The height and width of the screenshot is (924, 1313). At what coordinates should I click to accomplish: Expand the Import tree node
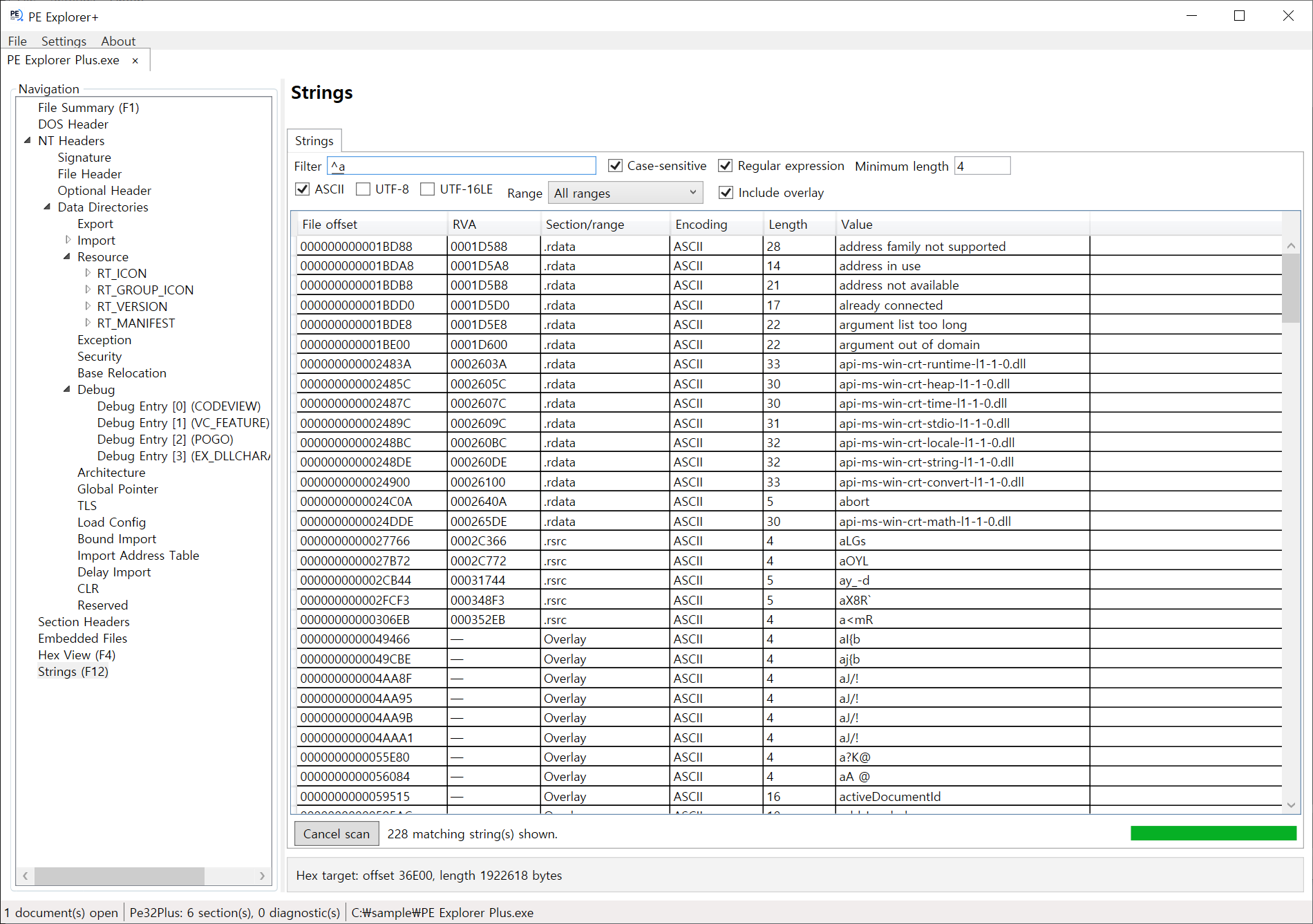coord(68,240)
